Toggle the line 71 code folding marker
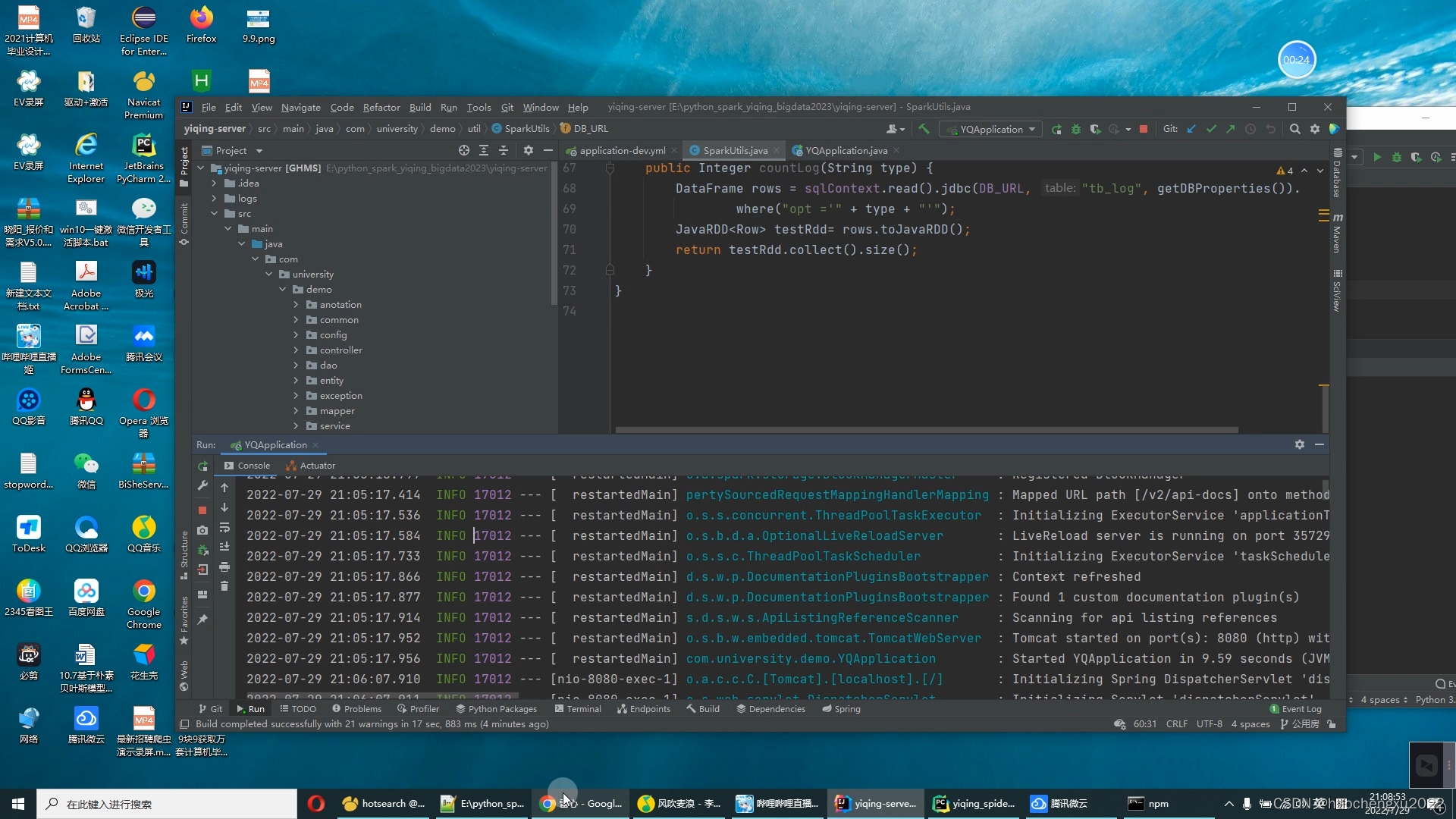Image resolution: width=1456 pixels, height=819 pixels. point(608,250)
